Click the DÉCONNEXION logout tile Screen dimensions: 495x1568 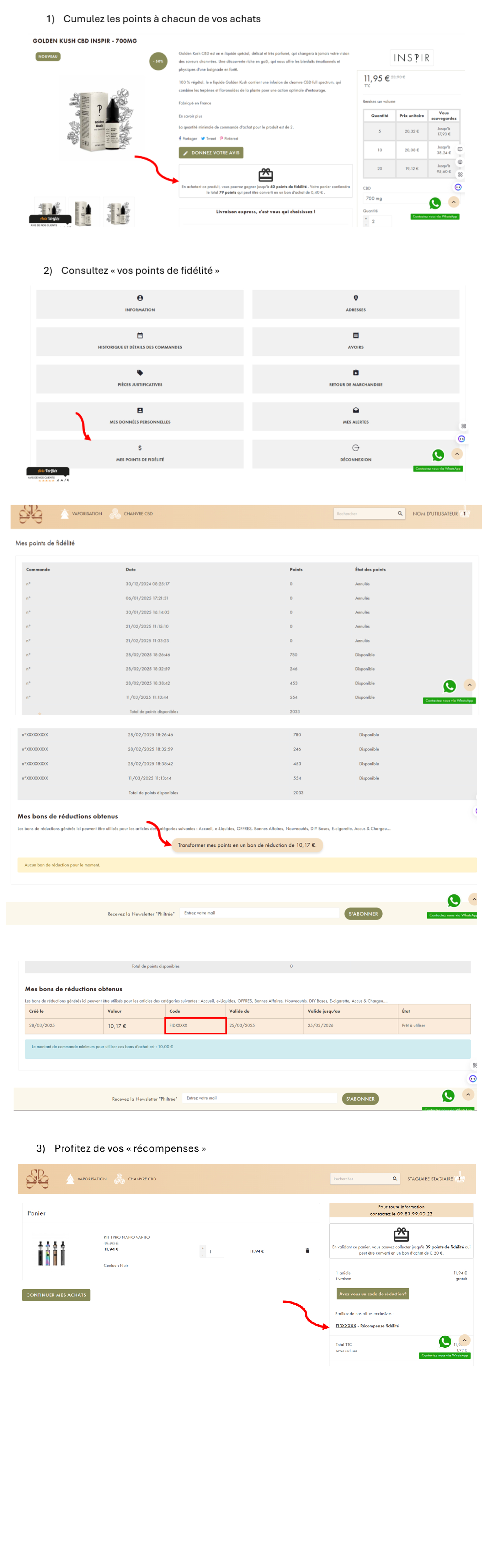click(356, 453)
